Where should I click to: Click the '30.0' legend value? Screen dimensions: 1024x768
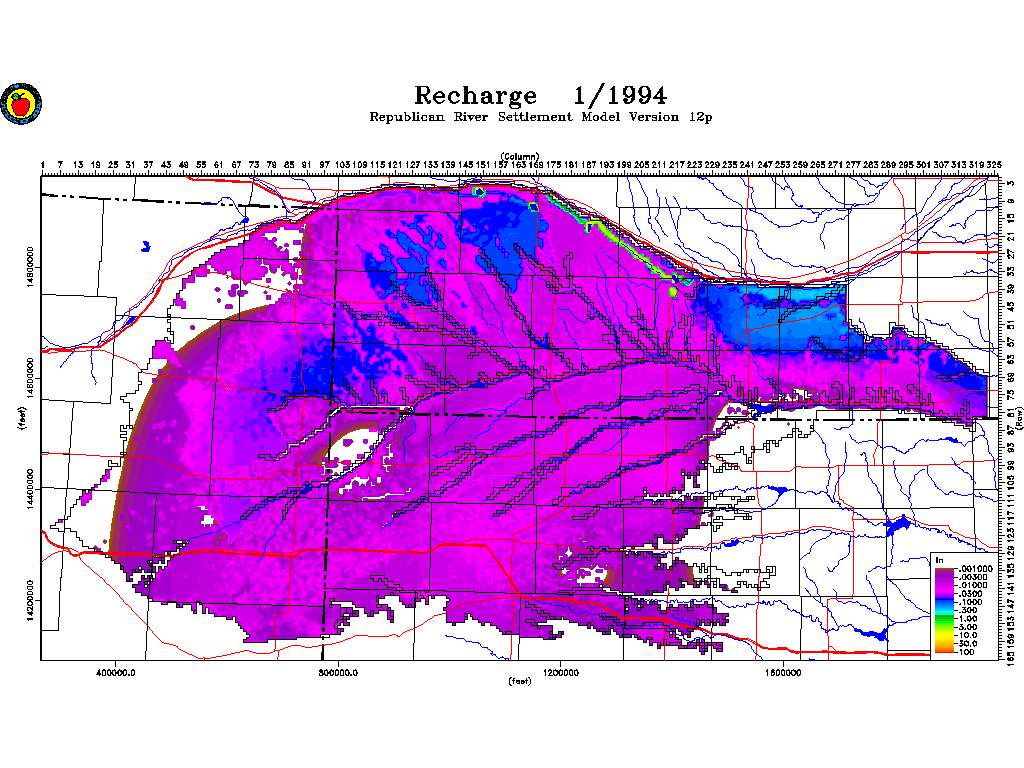coord(968,643)
